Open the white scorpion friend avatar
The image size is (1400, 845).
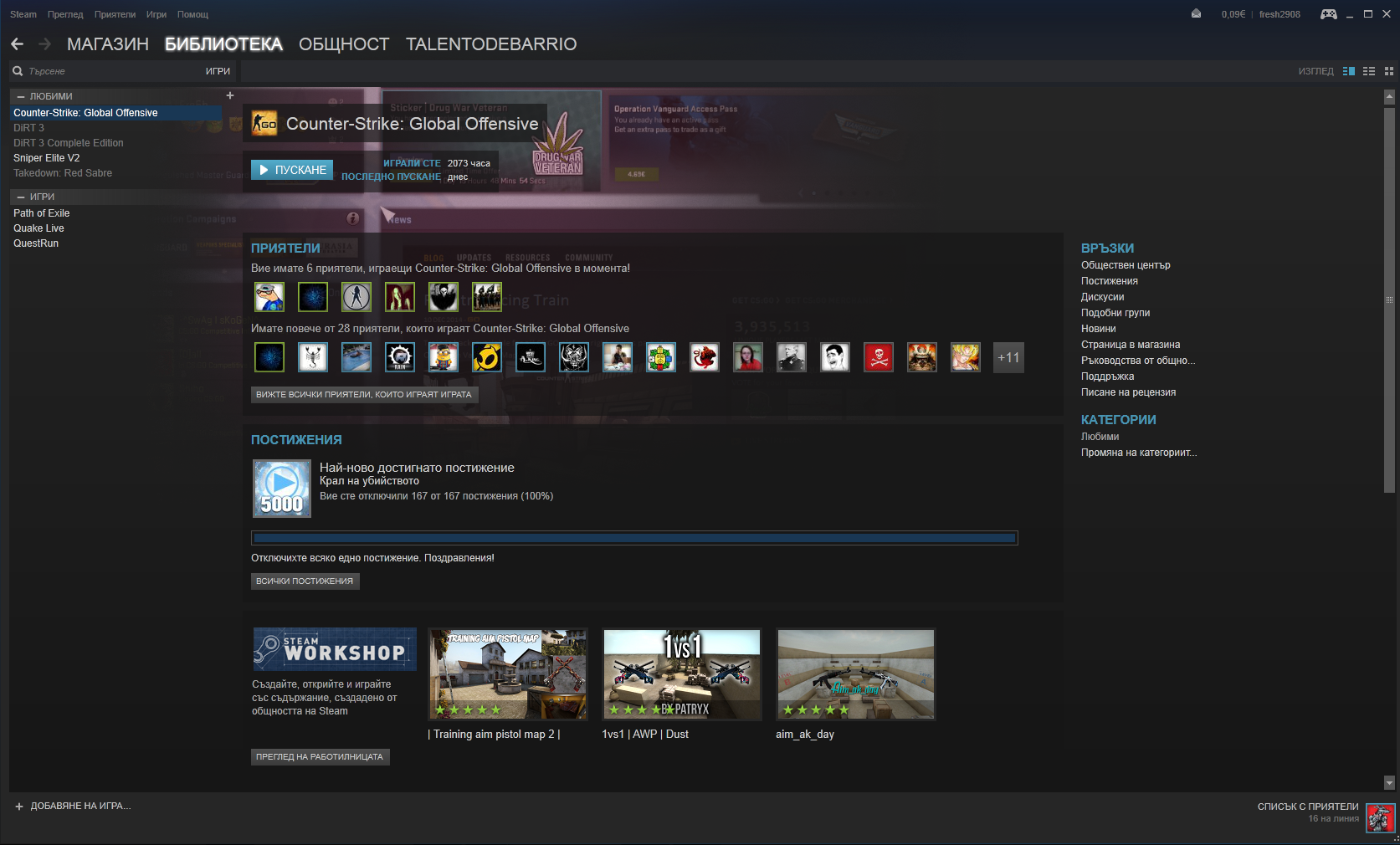[313, 357]
